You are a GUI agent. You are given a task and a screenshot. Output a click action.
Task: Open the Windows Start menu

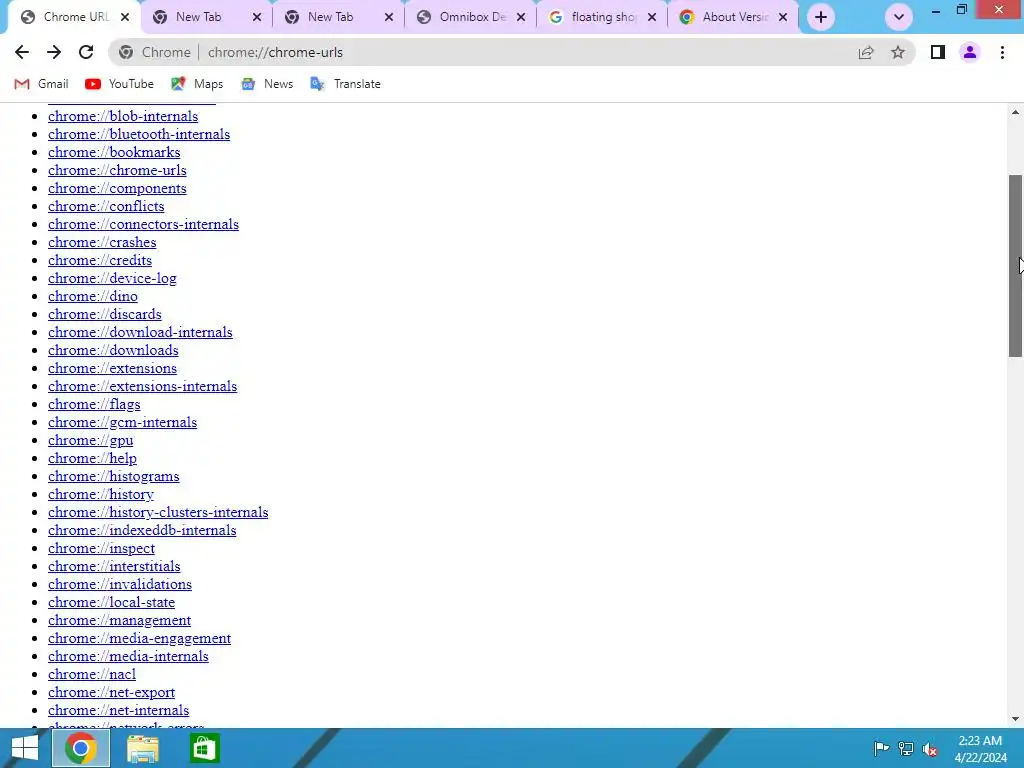25,748
